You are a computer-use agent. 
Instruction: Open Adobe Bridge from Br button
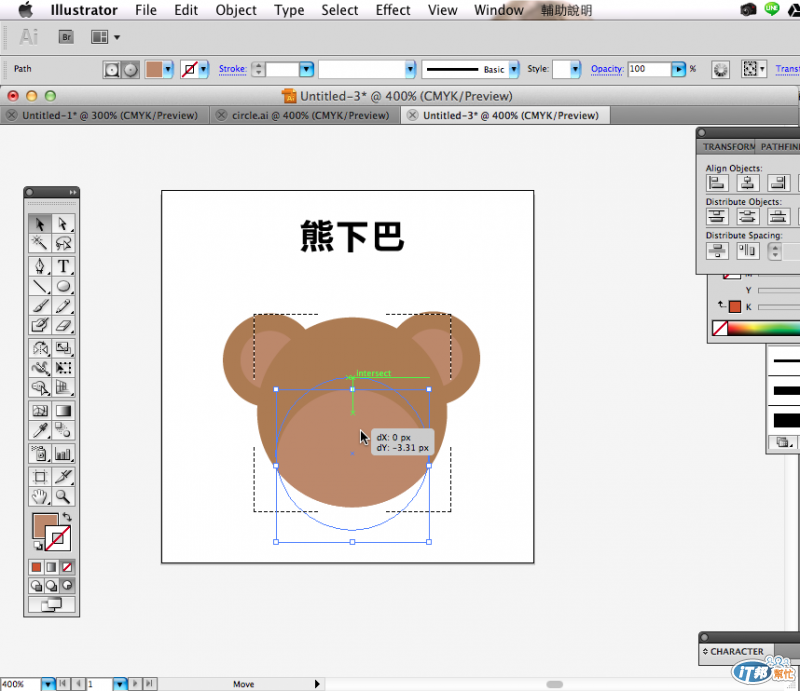tap(66, 37)
